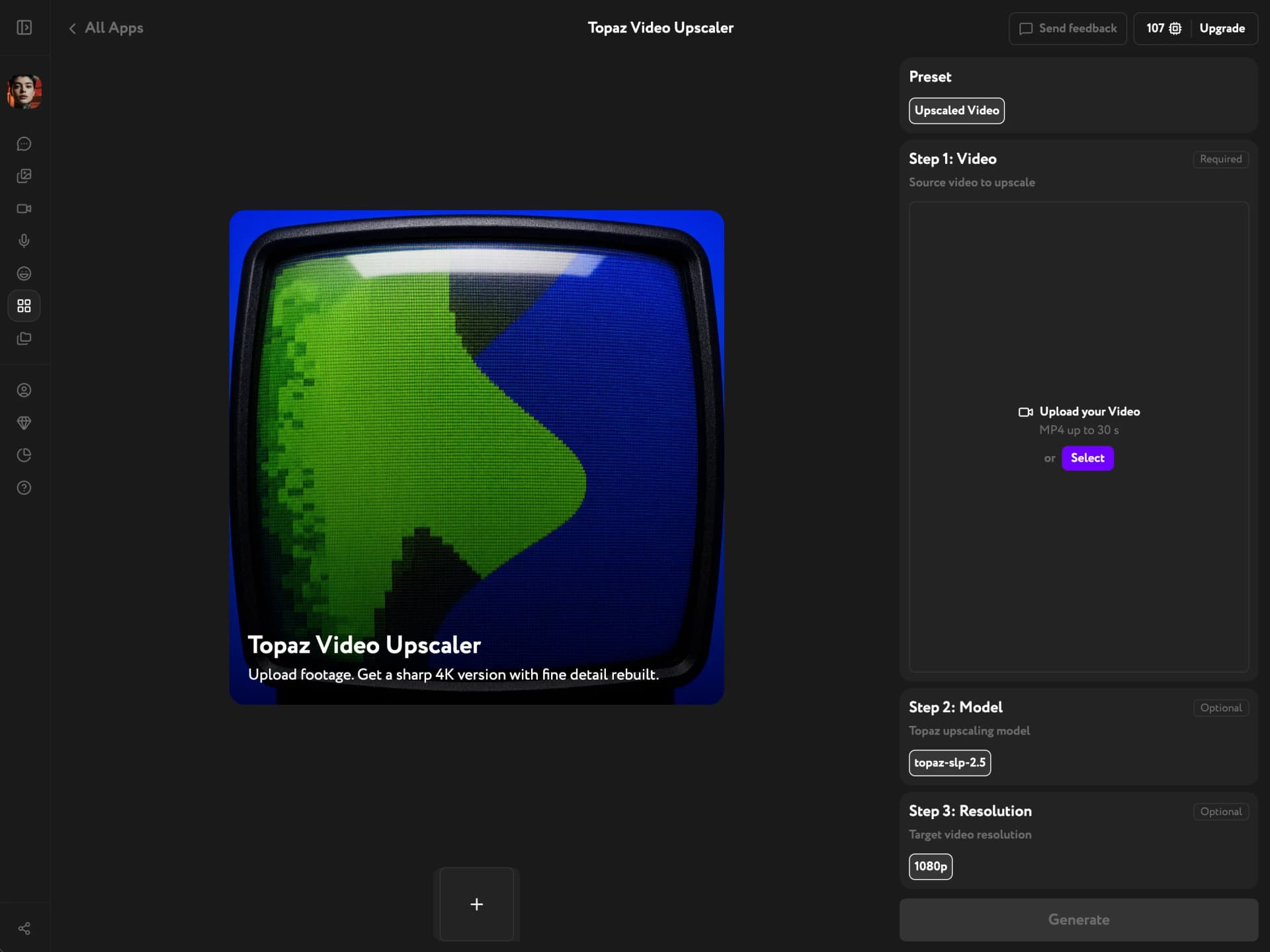
Task: Select the apps grid sidebar icon
Action: [x=24, y=306]
